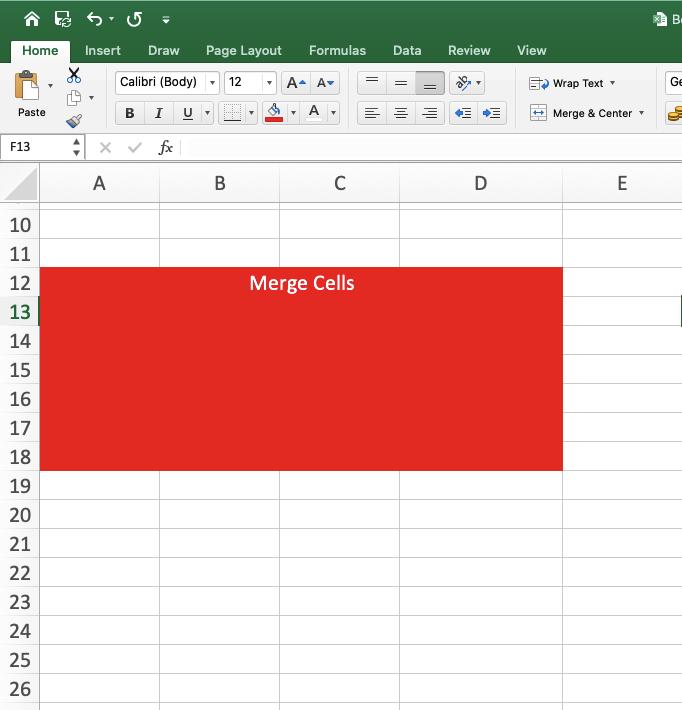Click the Name Box stepper arrows
This screenshot has height=710, width=682.
point(77,147)
